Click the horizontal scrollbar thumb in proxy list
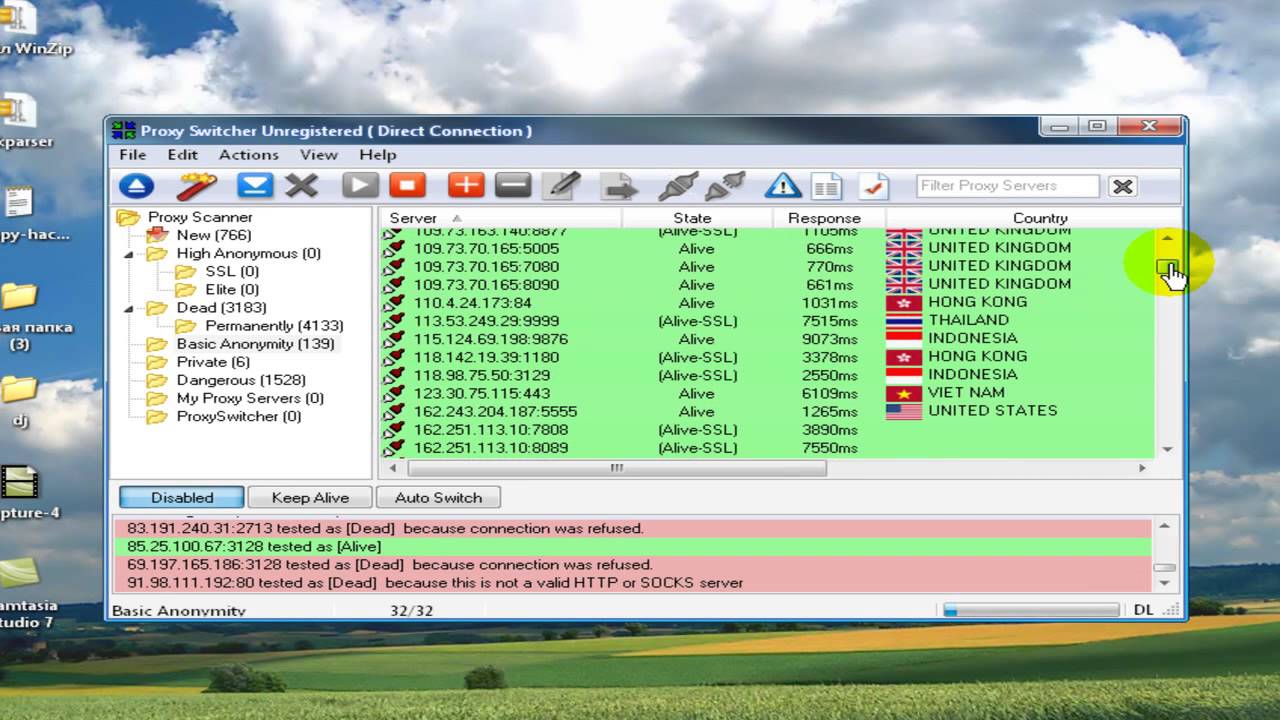The width and height of the screenshot is (1280, 720). [617, 468]
